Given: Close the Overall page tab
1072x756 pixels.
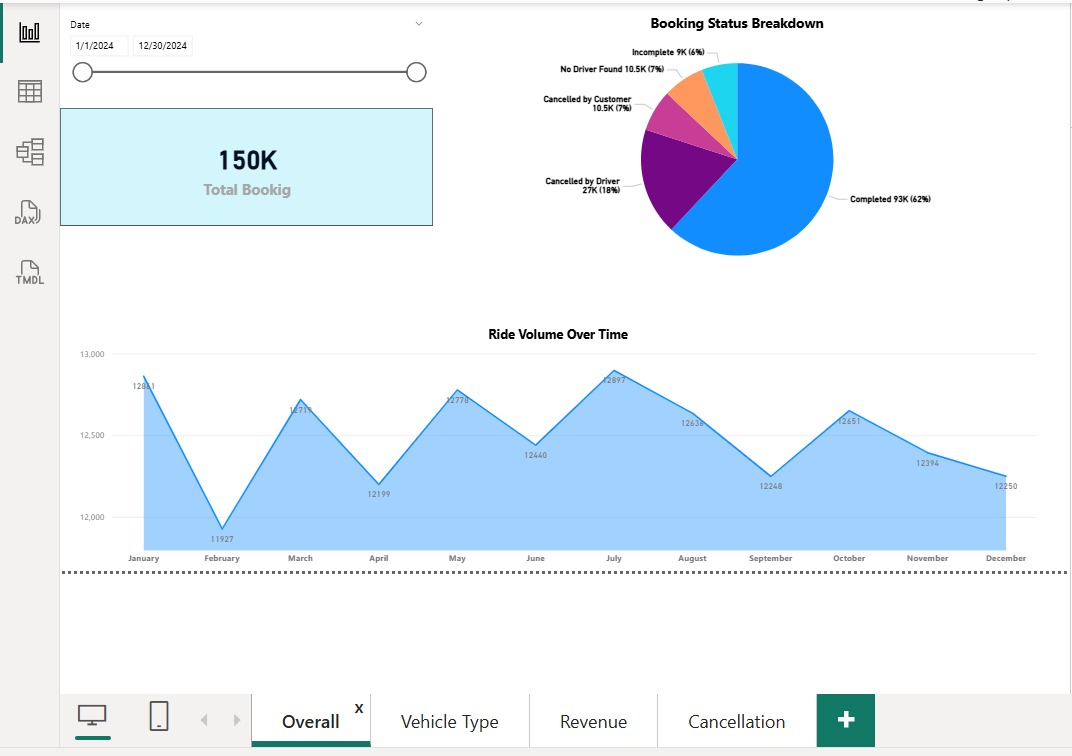Looking at the screenshot, I should click(x=359, y=708).
